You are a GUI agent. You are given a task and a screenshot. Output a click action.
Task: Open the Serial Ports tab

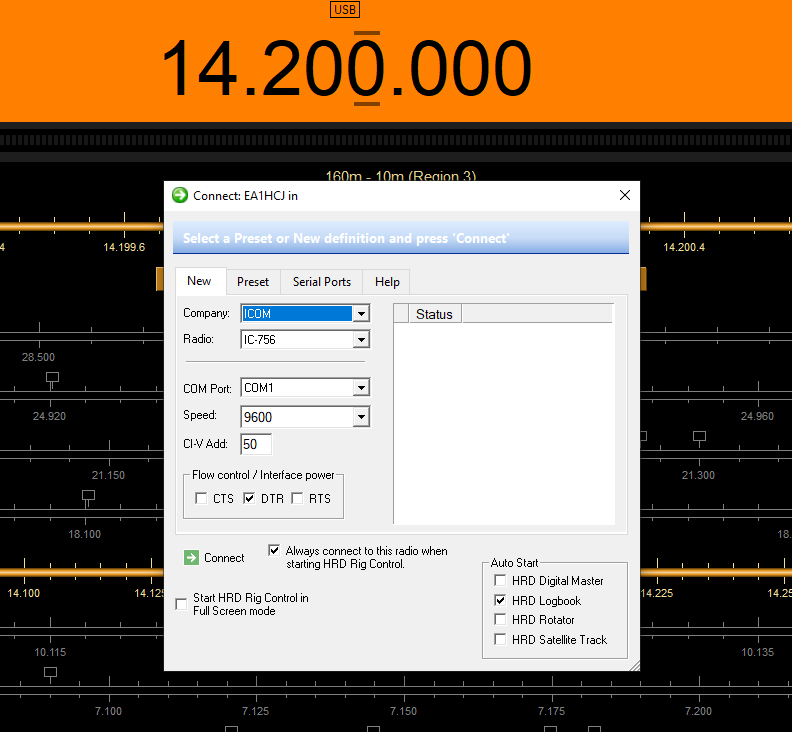coord(322,282)
